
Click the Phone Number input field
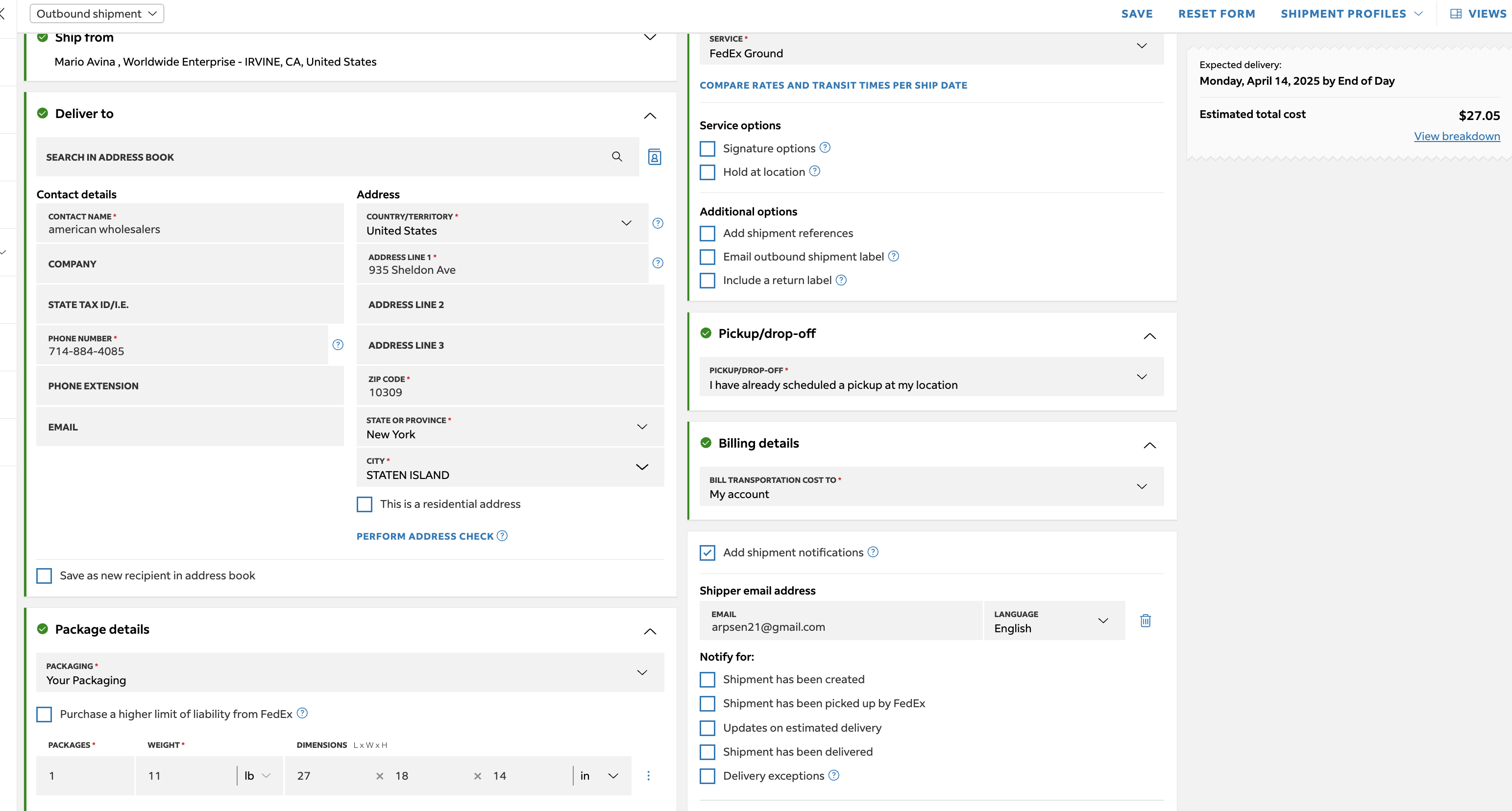[182, 345]
